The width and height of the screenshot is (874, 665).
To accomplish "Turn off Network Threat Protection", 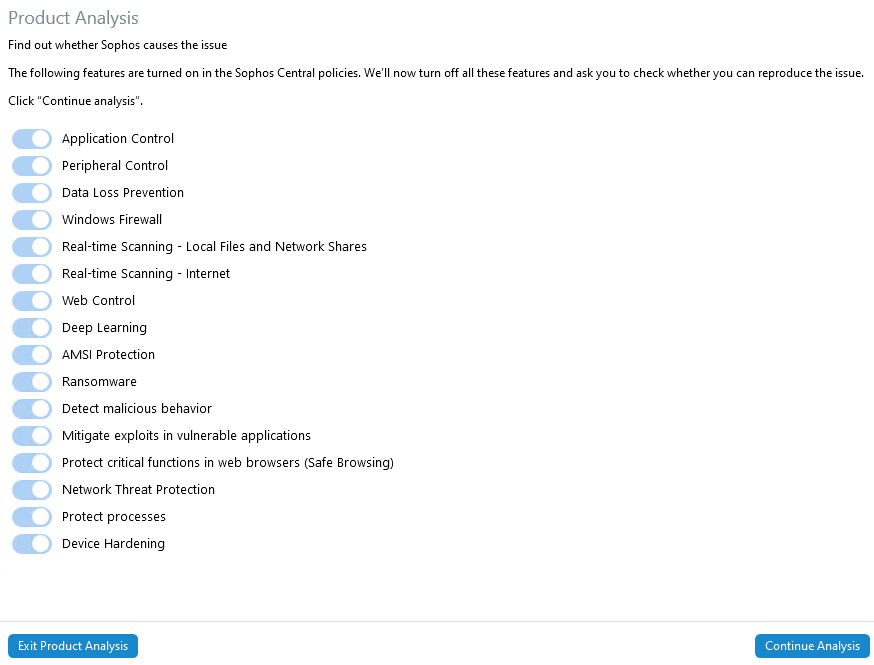I will 31,489.
